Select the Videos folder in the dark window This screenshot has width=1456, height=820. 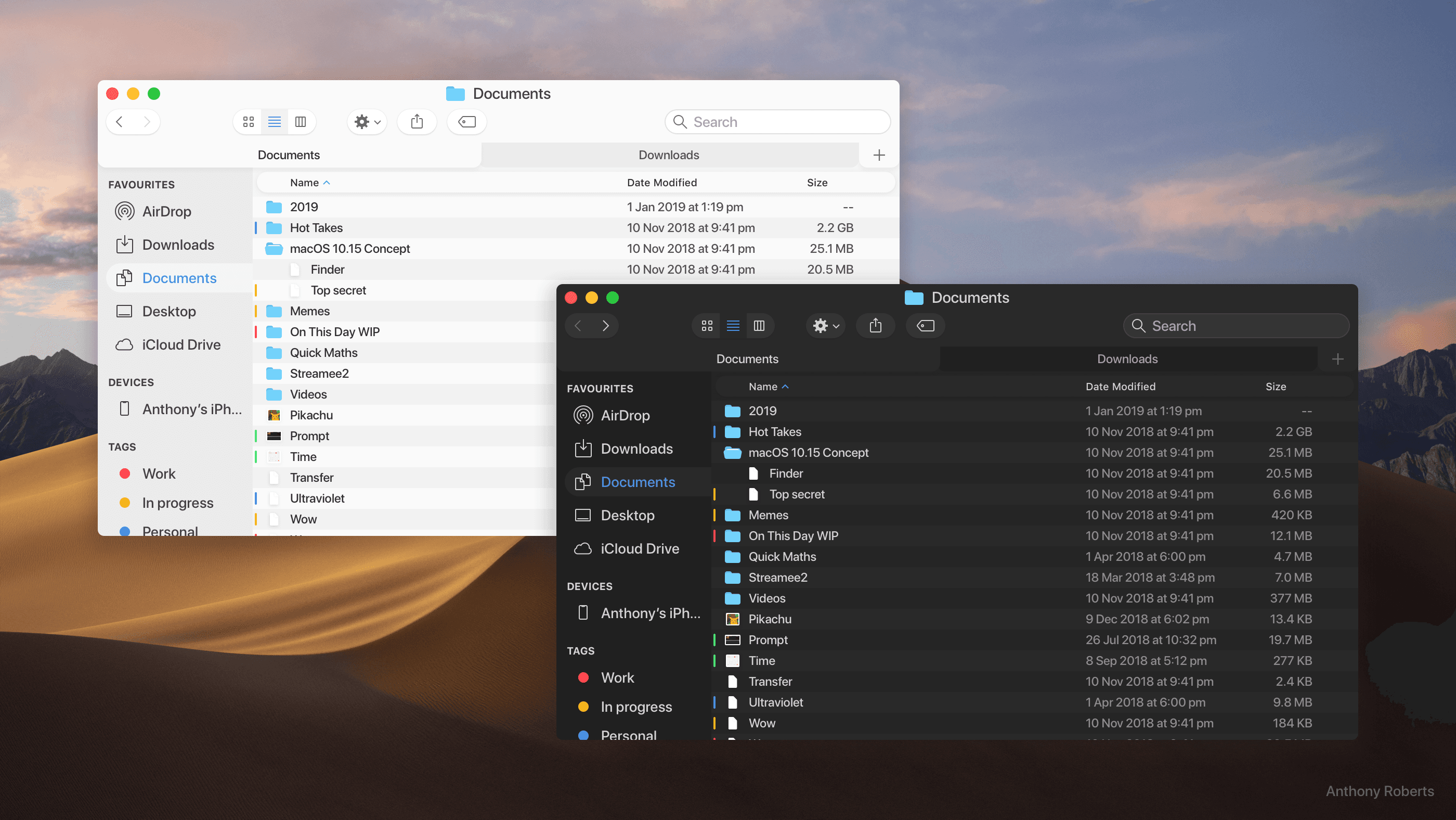coord(1034,598)
